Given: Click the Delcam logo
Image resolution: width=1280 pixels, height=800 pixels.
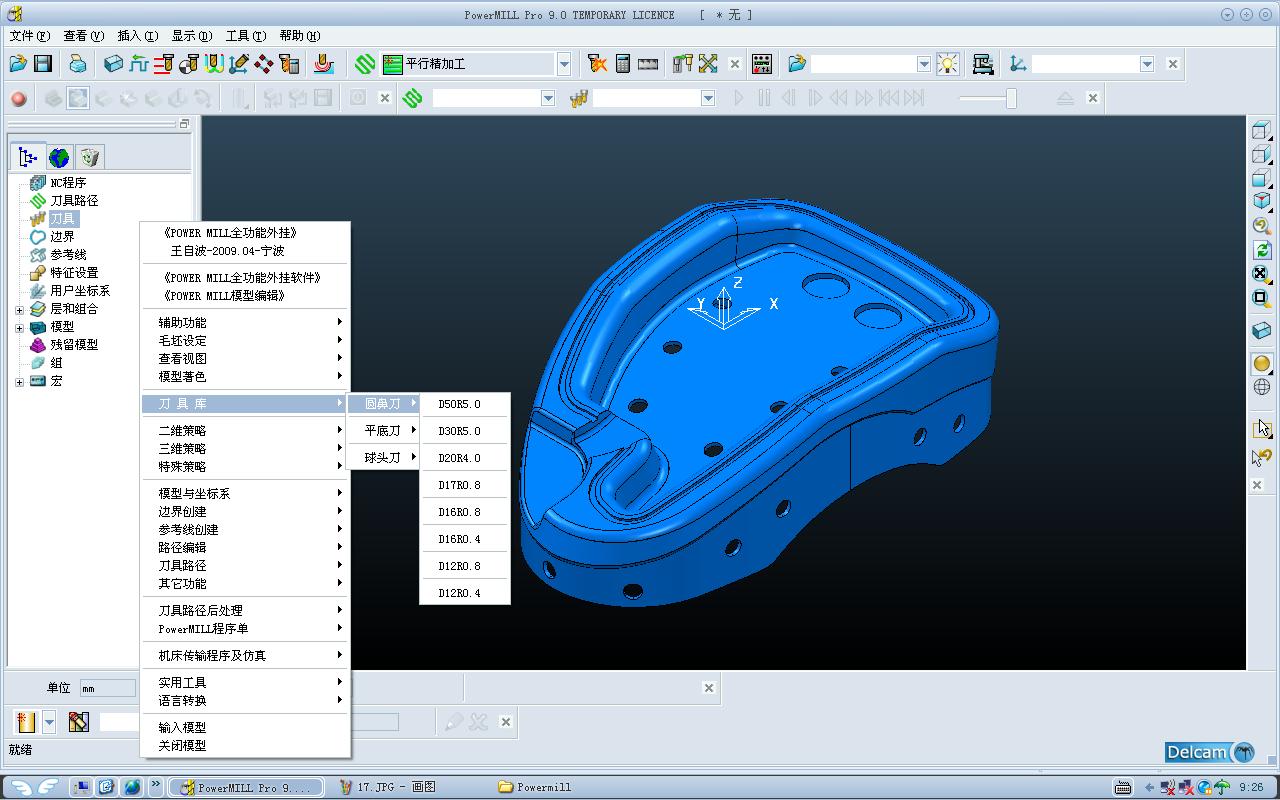Looking at the screenshot, I should [1210, 752].
